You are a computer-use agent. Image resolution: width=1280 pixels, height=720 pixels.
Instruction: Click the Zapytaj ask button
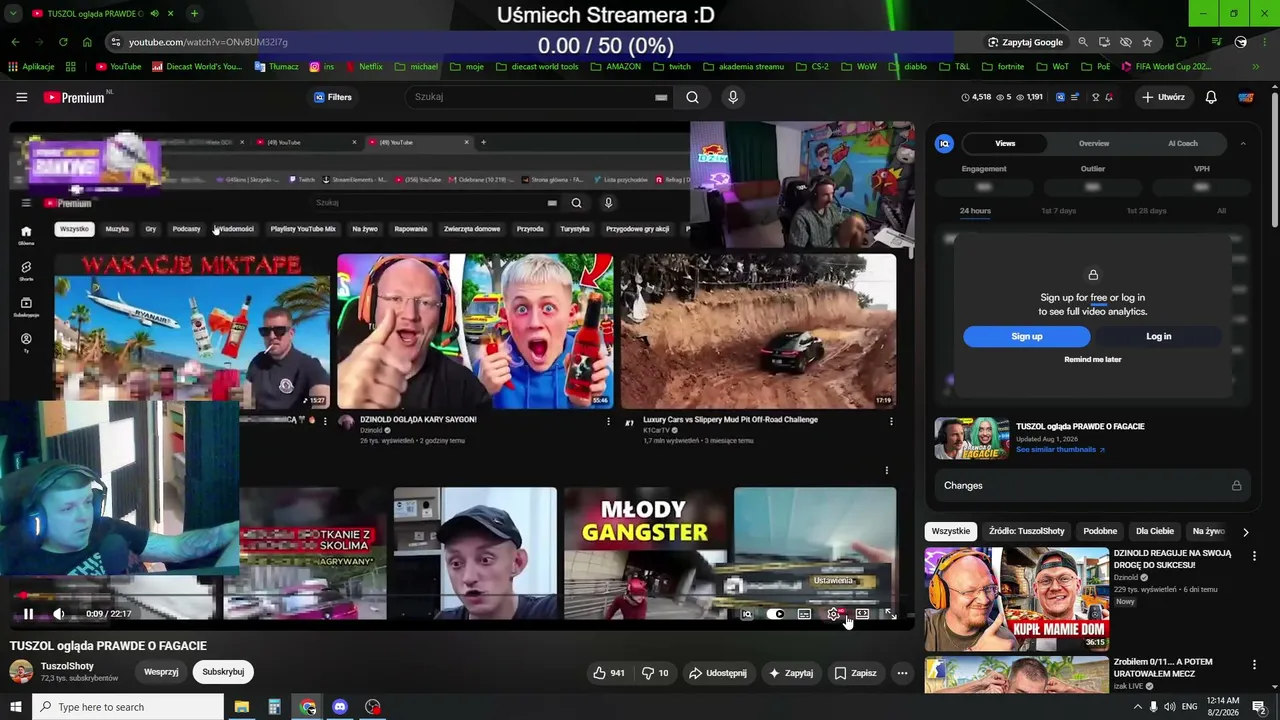click(x=791, y=673)
